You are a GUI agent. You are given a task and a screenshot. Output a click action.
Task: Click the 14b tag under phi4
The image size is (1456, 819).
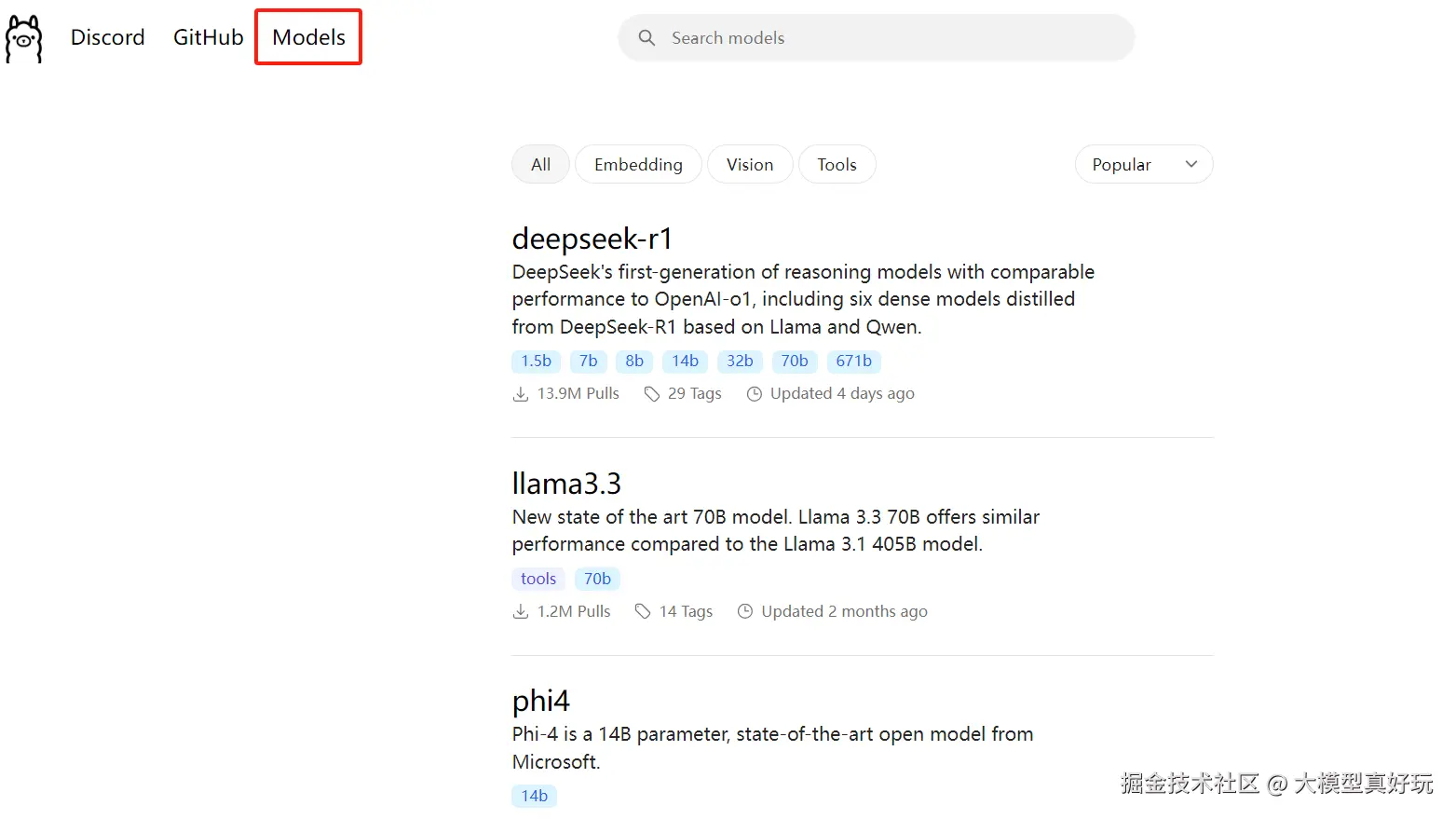[x=534, y=796]
